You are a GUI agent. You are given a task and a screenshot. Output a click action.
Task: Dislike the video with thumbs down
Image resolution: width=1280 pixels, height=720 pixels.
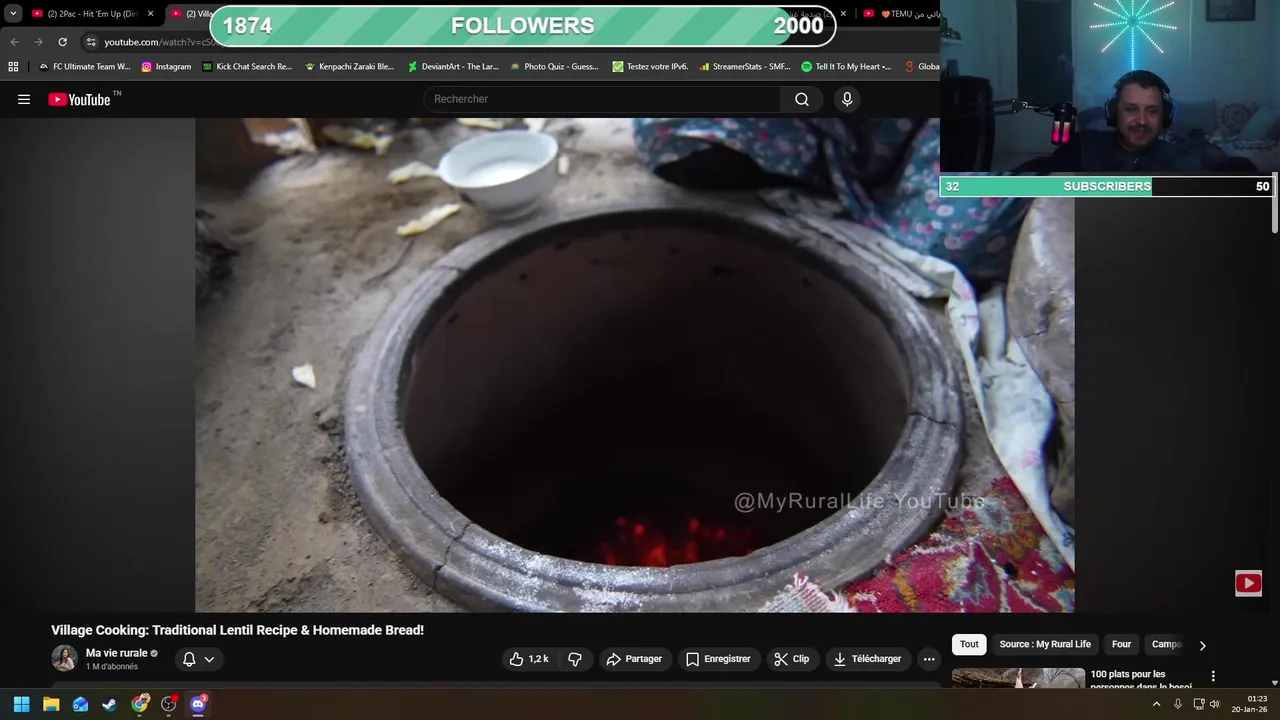(575, 659)
